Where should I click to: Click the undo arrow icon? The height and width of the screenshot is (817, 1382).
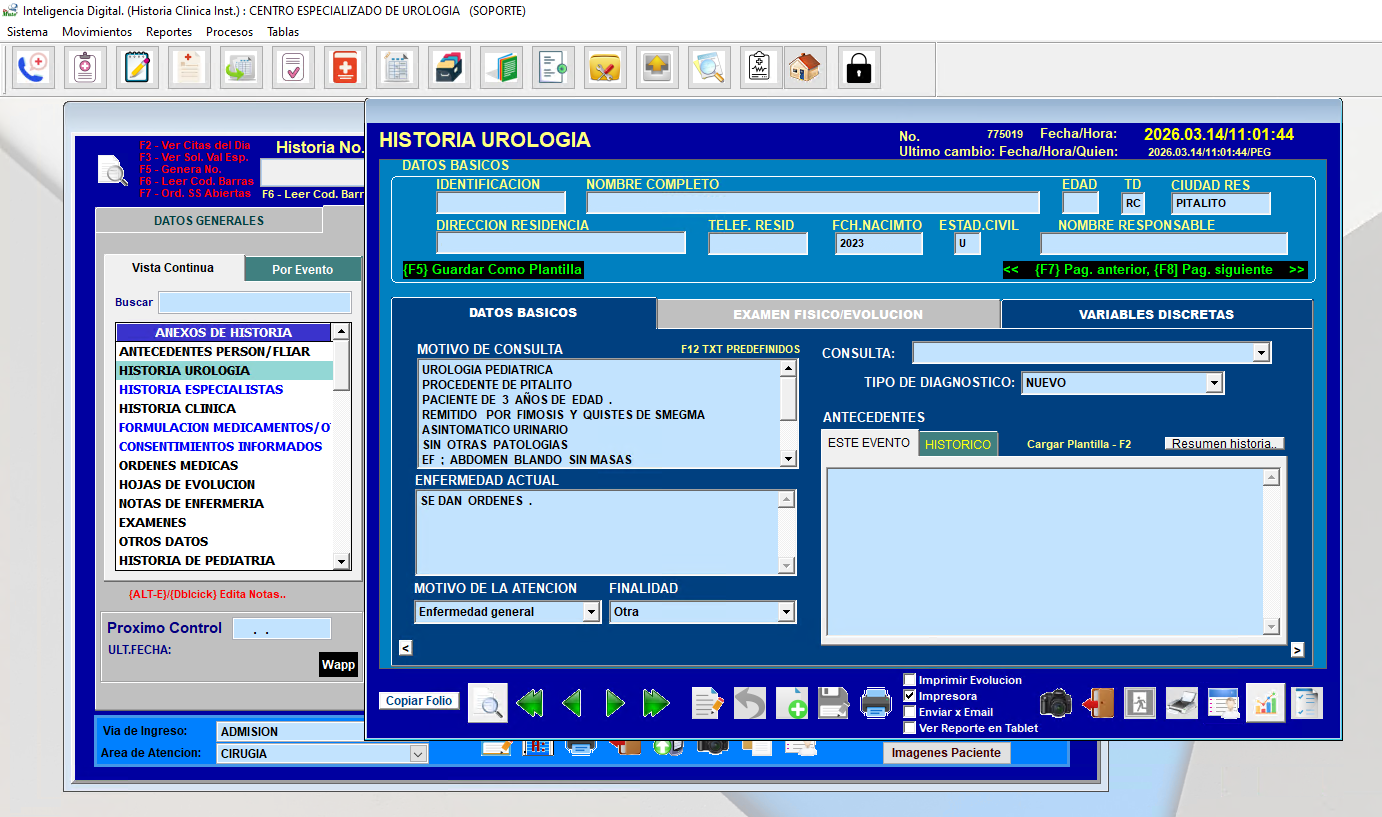click(x=750, y=703)
